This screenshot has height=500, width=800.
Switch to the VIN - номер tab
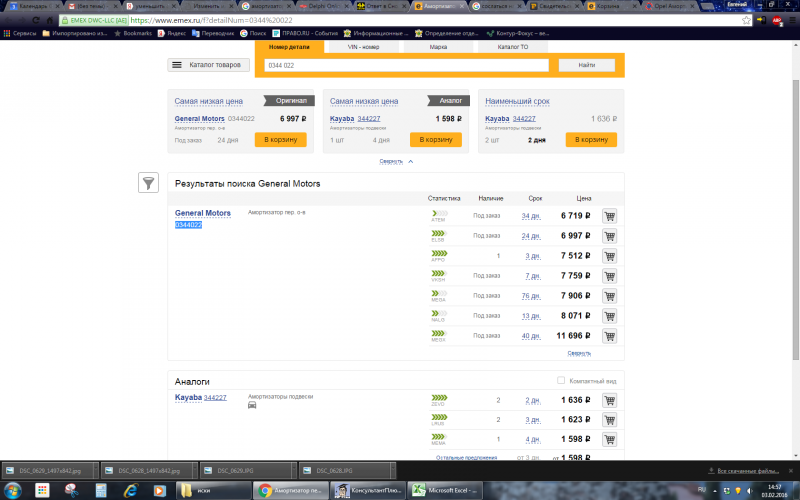point(363,47)
